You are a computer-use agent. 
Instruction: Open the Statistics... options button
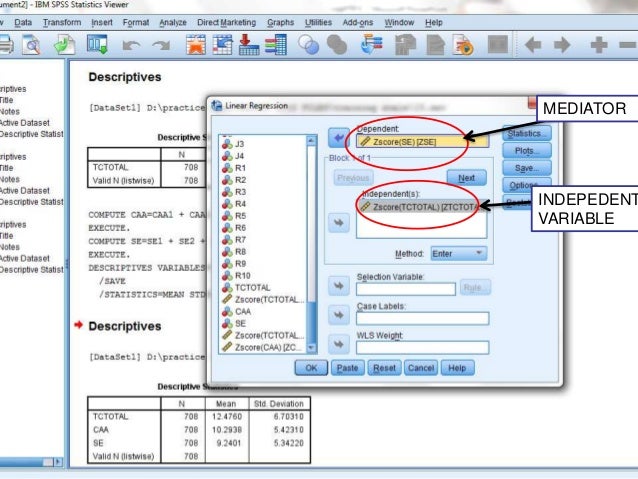tap(527, 133)
